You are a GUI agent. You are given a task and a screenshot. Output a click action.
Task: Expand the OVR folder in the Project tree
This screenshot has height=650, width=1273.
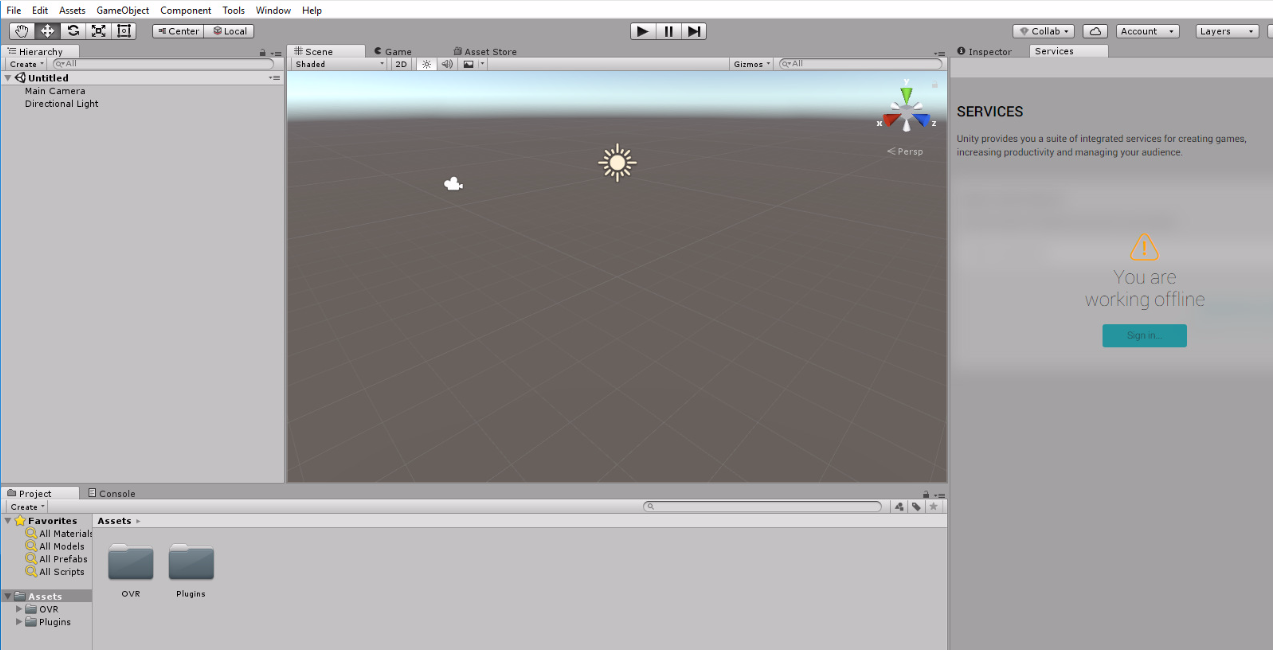point(17,608)
